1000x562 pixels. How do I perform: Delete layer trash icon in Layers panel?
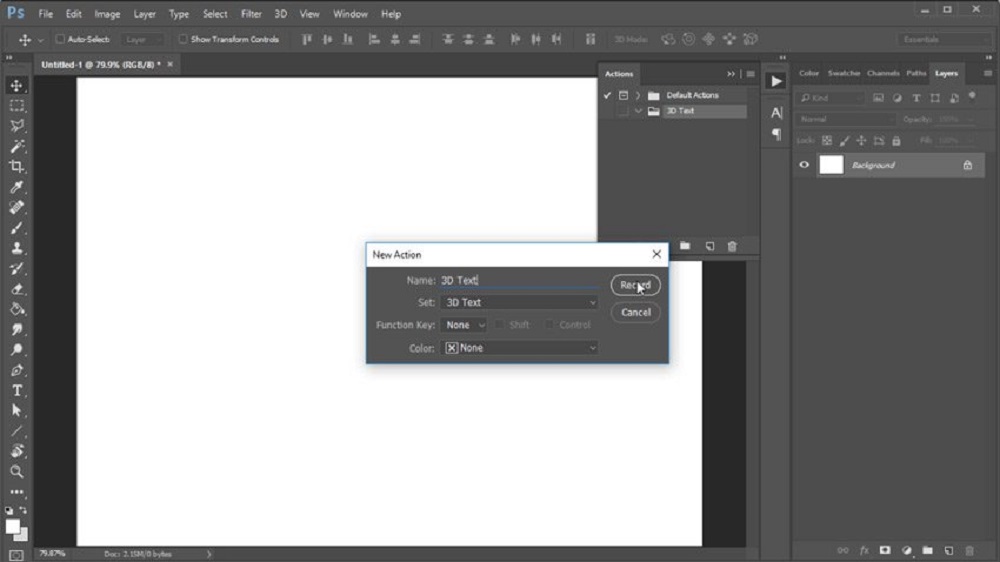tap(969, 551)
